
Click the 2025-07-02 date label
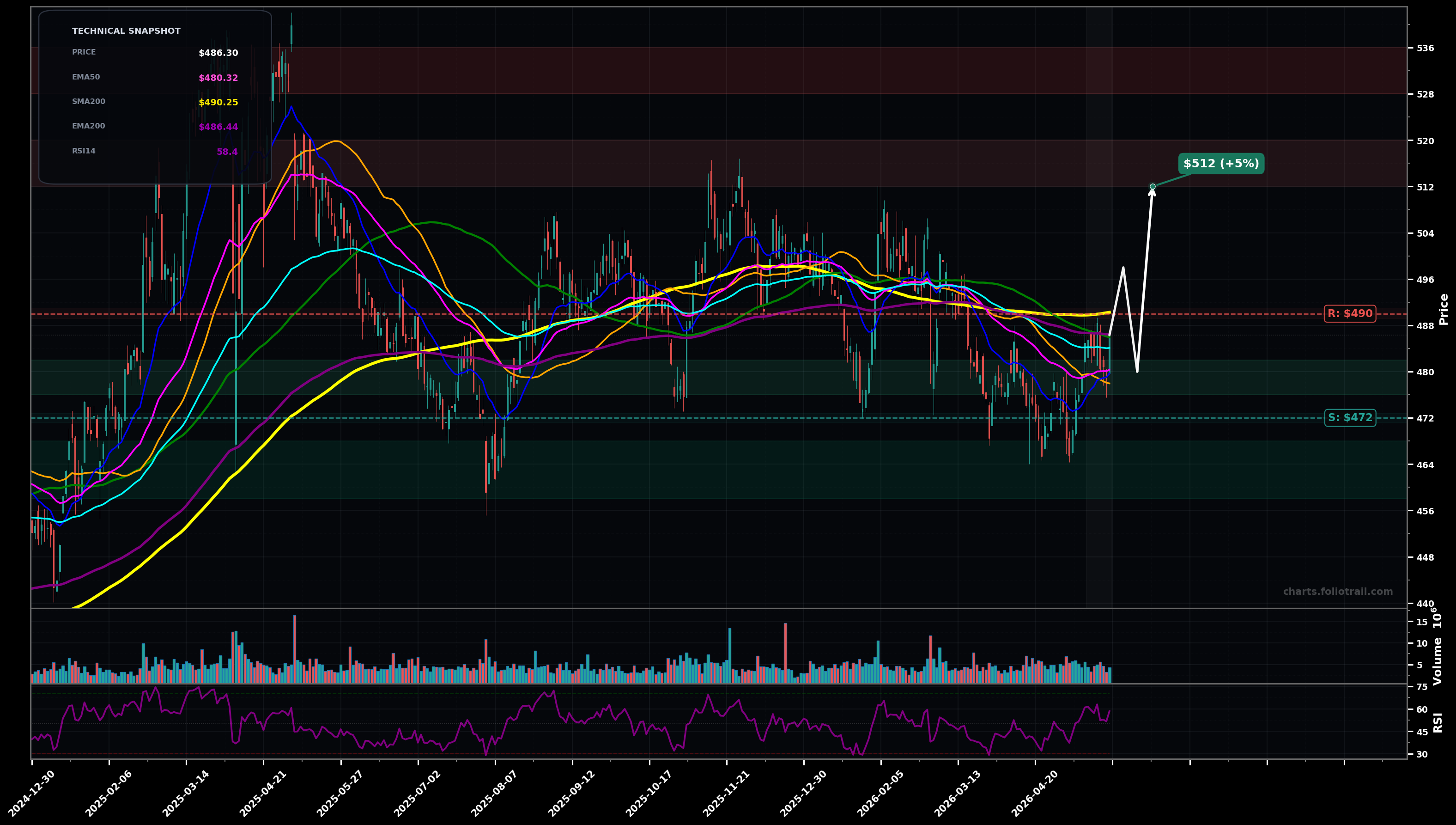coord(417,793)
